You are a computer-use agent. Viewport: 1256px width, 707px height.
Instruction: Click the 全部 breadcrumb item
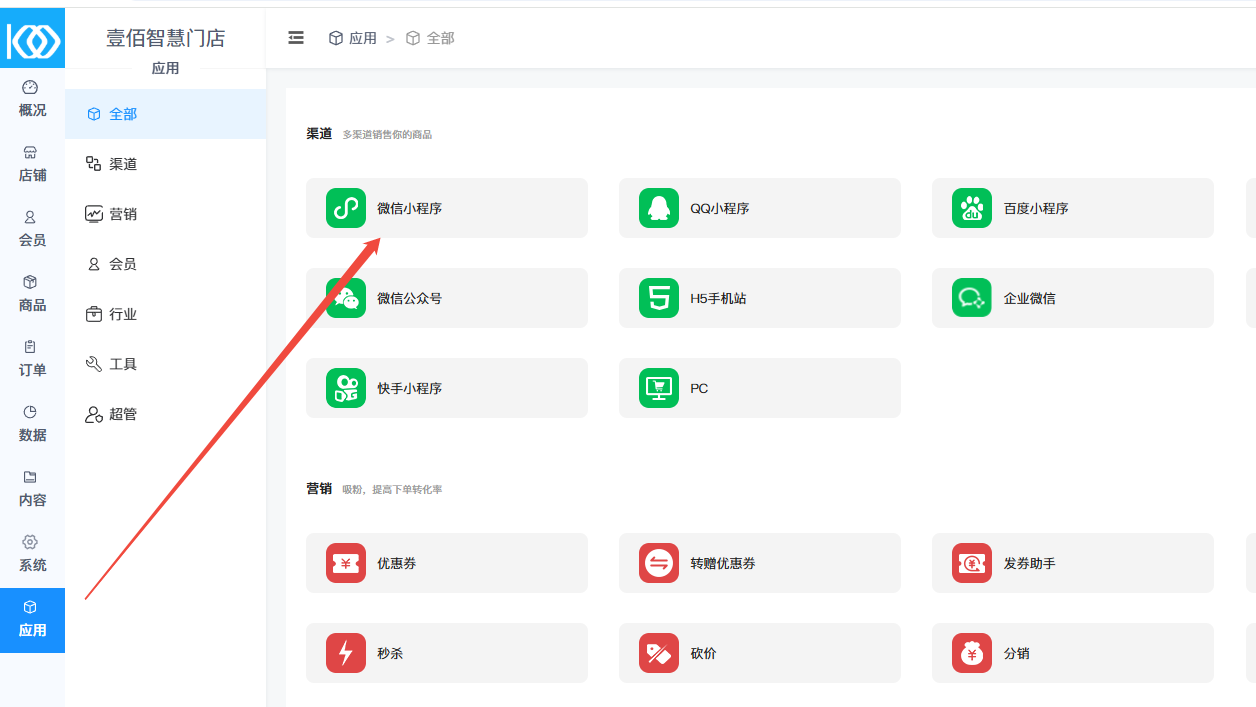430,38
